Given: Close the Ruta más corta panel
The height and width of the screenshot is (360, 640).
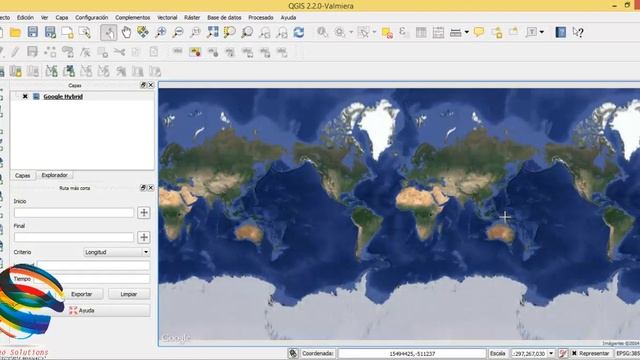Looking at the screenshot, I should (151, 188).
